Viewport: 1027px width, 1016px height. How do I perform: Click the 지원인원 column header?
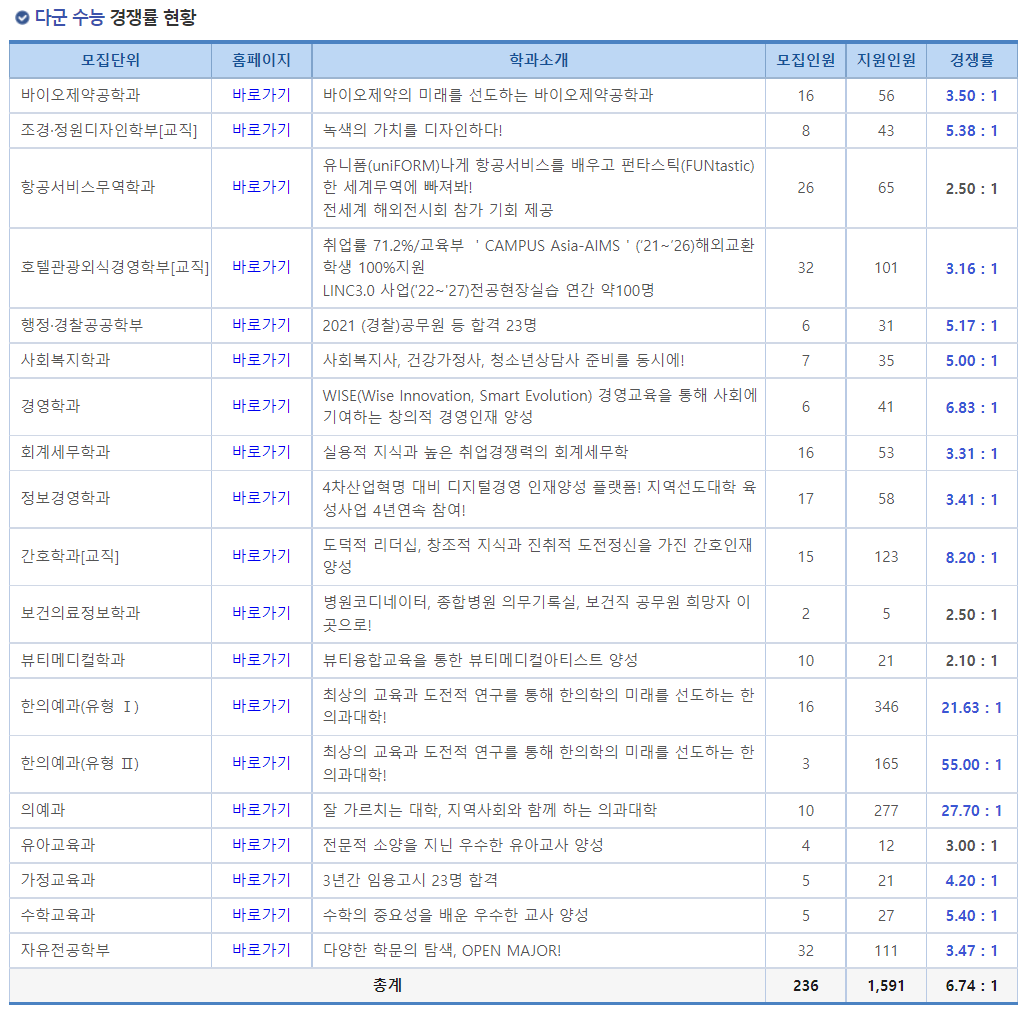coord(885,61)
